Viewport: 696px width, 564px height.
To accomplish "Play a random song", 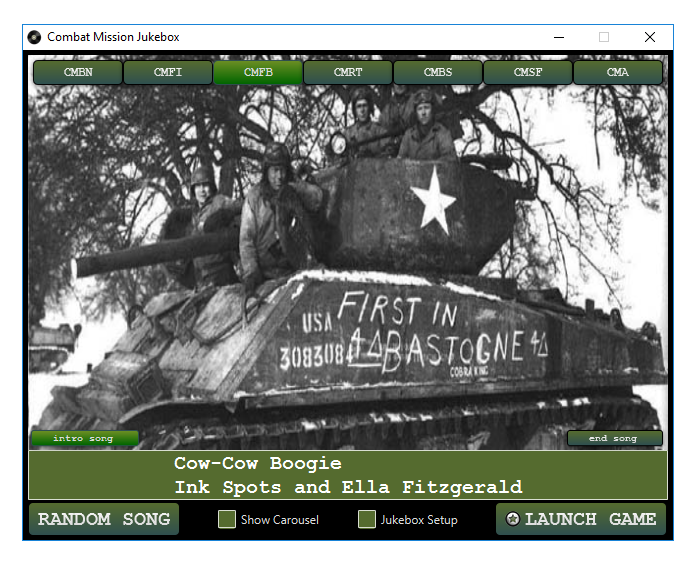I will tap(104, 519).
